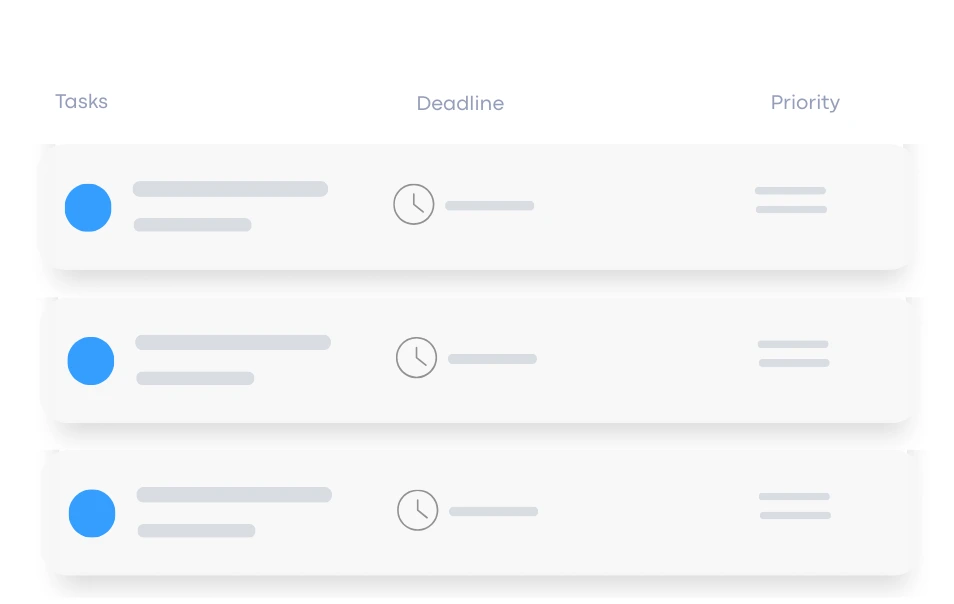Sort by the Tasks column header

click(x=81, y=102)
